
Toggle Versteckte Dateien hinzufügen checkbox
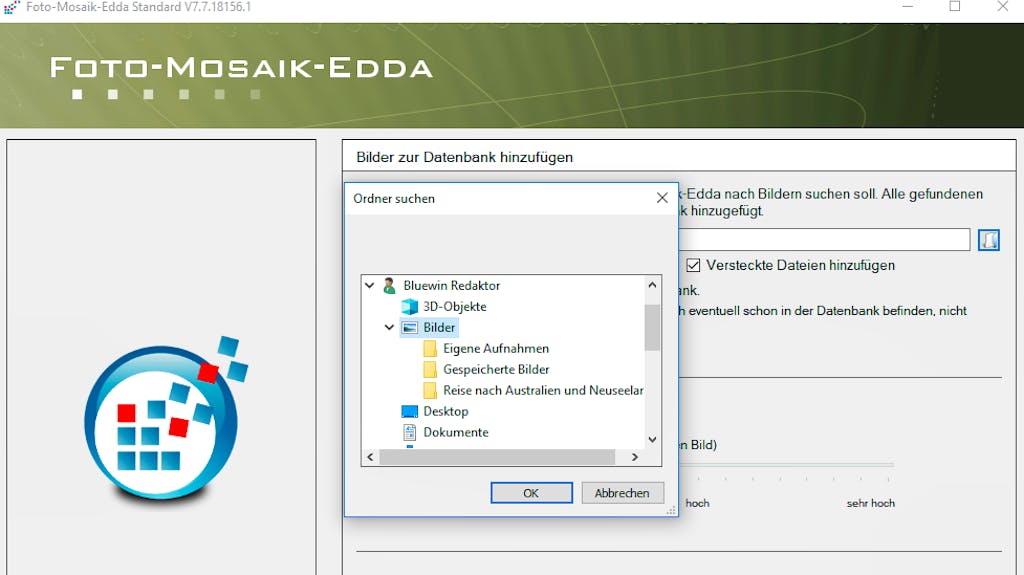[x=693, y=265]
